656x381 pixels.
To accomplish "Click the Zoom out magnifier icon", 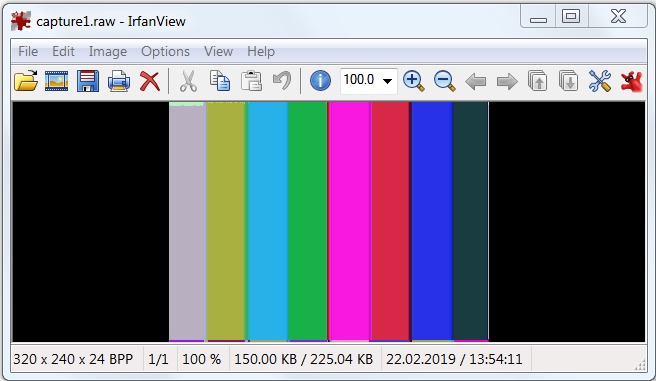I will 444,81.
